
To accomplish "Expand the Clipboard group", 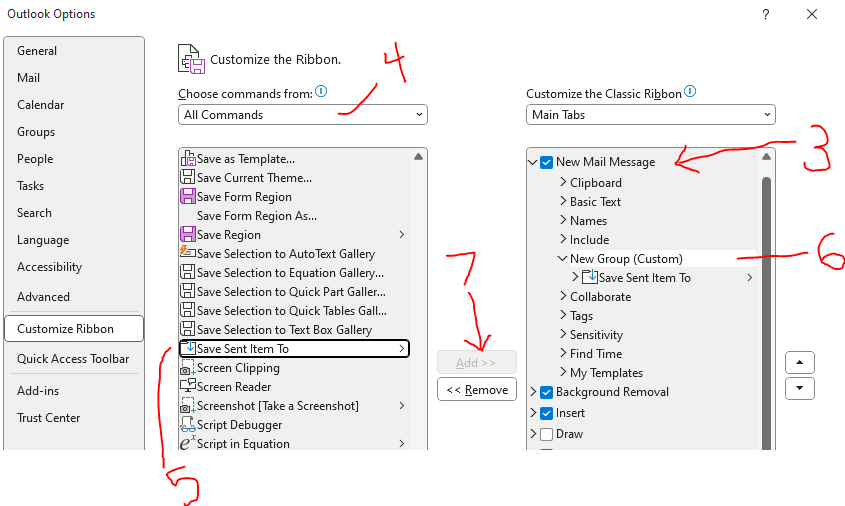I will 563,182.
